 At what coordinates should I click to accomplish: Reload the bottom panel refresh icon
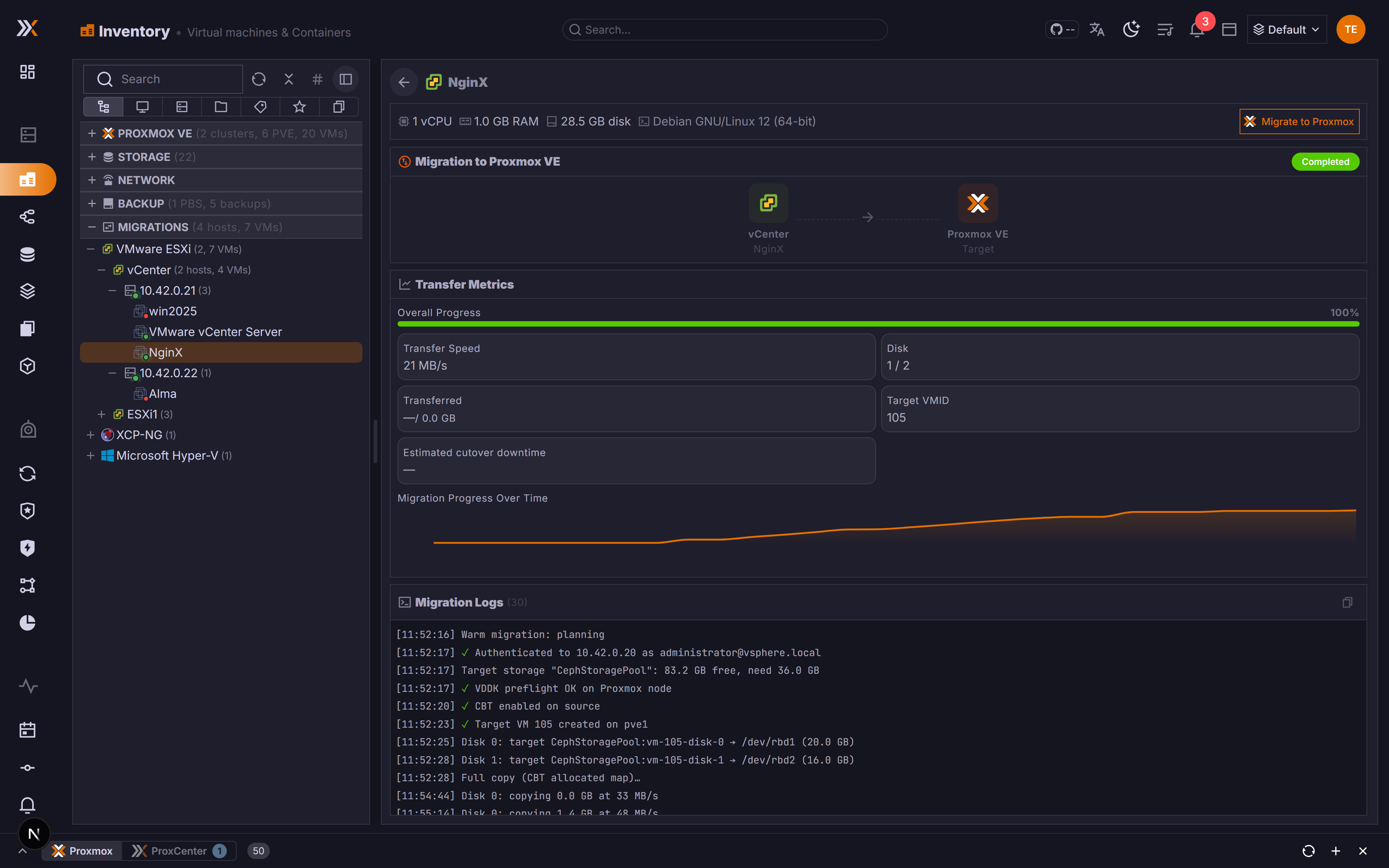point(1309,851)
